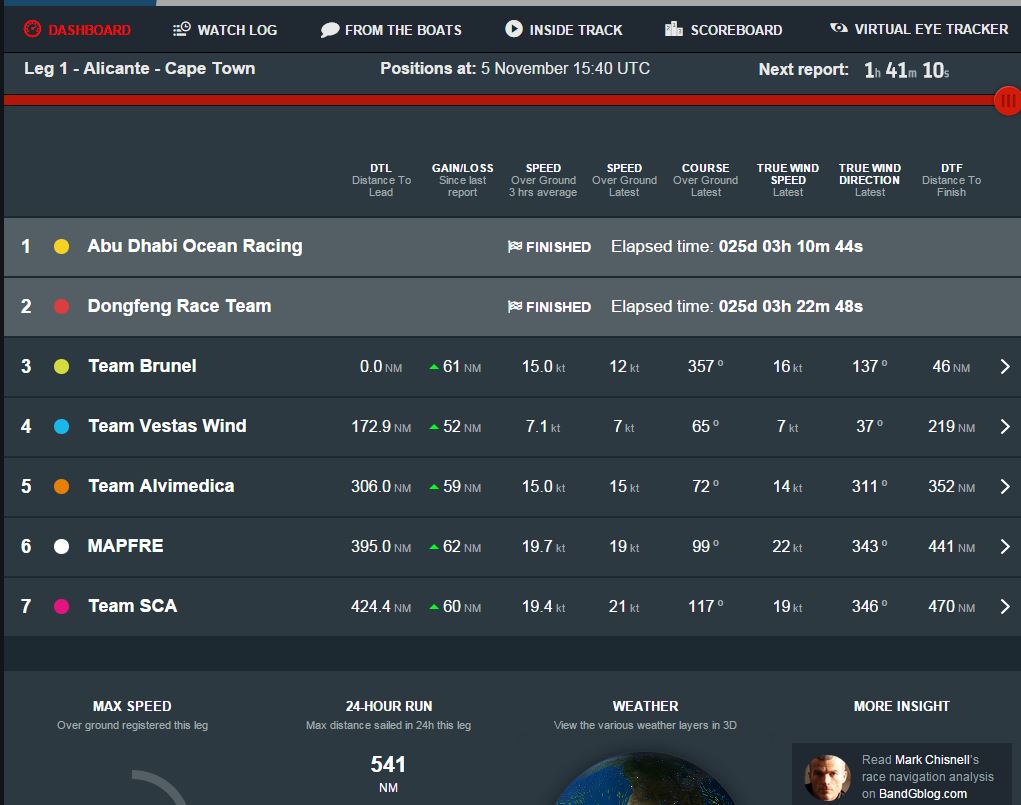The width and height of the screenshot is (1021, 805).
Task: Open the Virtual Eye Tracker tab
Action: tap(919, 29)
